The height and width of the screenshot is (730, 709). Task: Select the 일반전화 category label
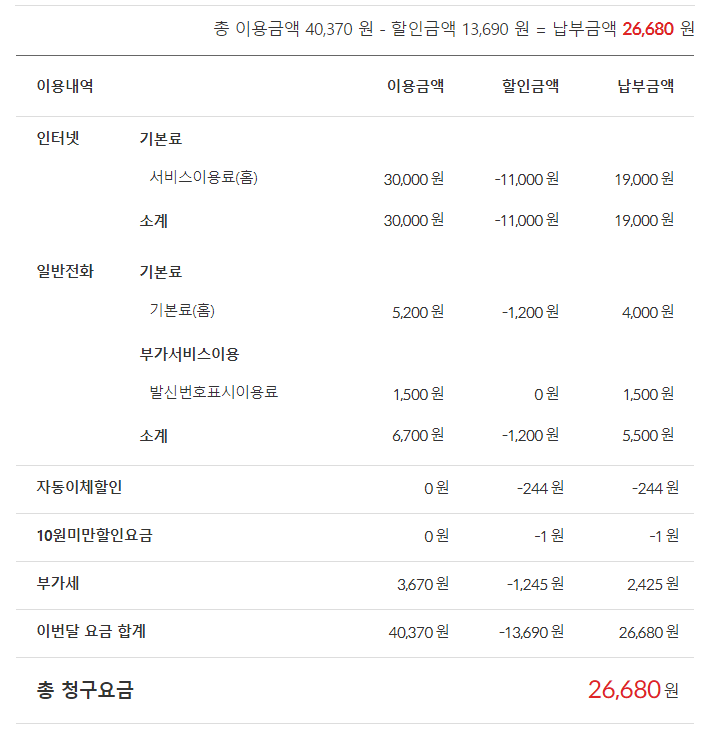coord(65,271)
